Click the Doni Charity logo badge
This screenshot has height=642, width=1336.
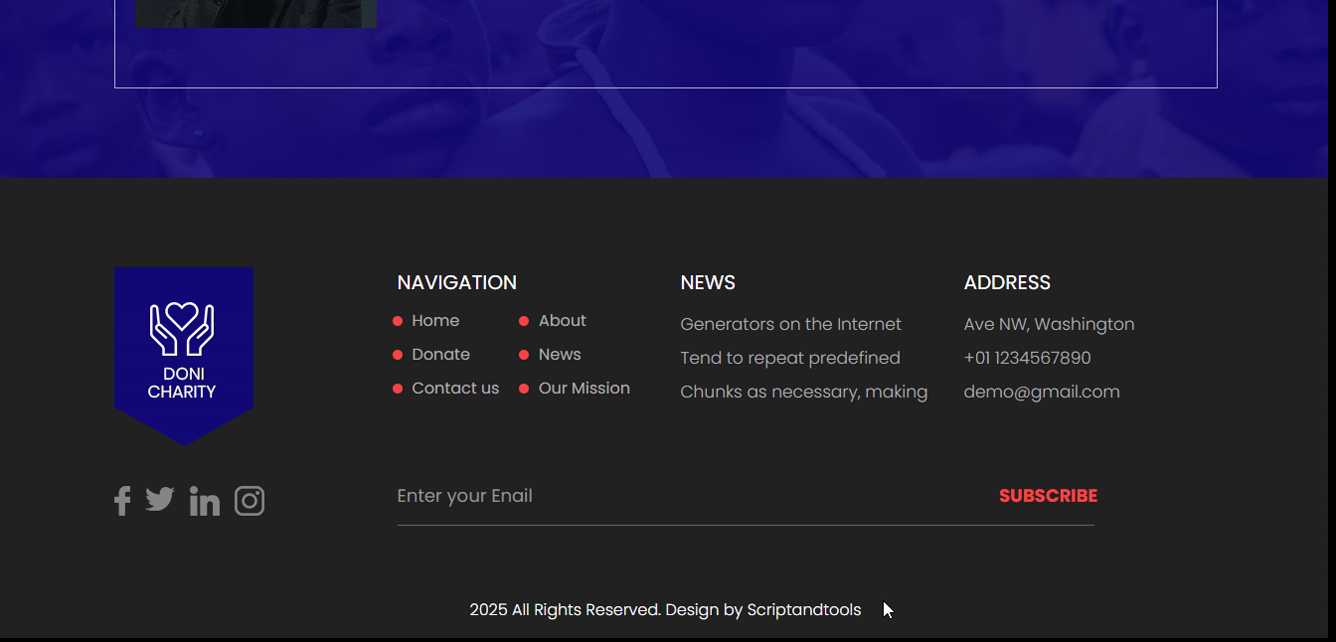coord(184,356)
